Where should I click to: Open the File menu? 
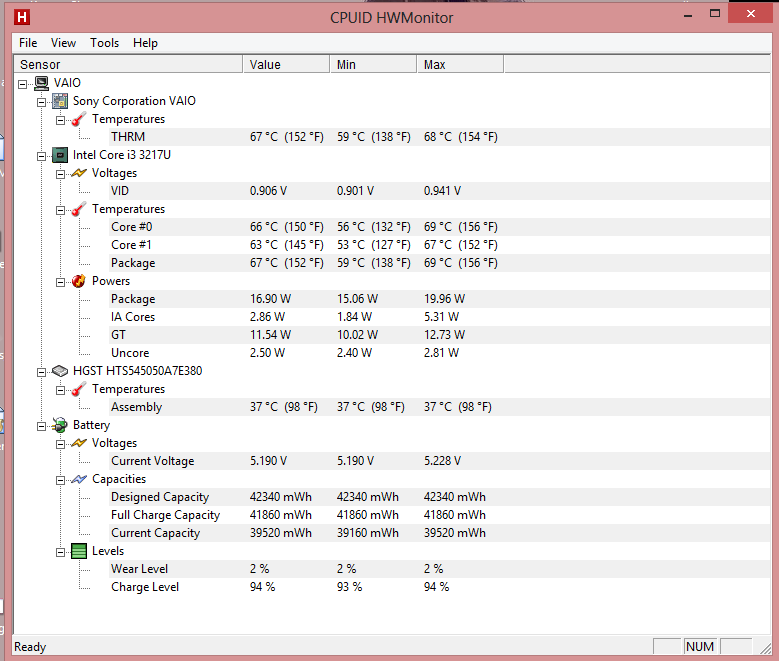coord(28,43)
